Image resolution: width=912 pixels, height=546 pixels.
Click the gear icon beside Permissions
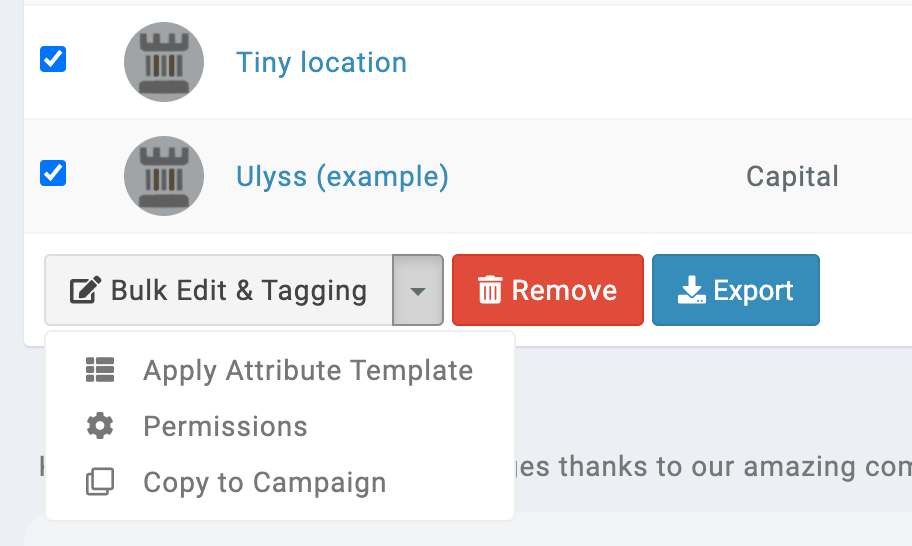coord(100,426)
